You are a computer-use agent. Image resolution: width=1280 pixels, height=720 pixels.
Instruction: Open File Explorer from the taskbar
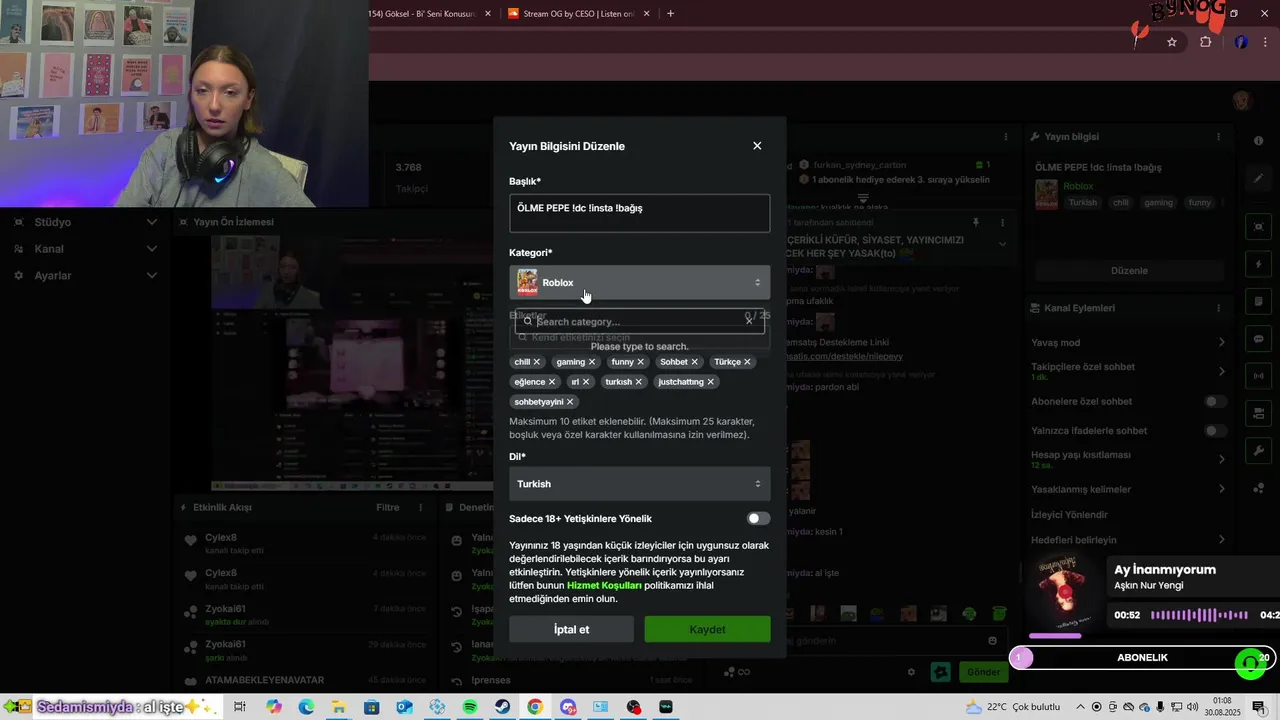point(339,707)
